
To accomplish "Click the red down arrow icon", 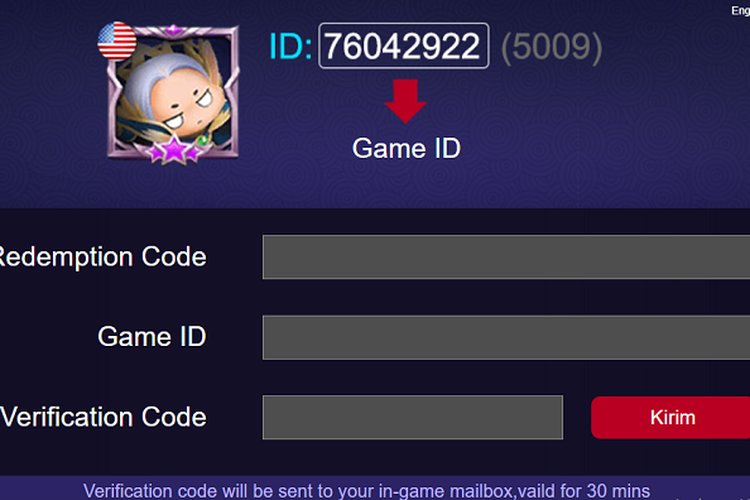I will pyautogui.click(x=405, y=101).
